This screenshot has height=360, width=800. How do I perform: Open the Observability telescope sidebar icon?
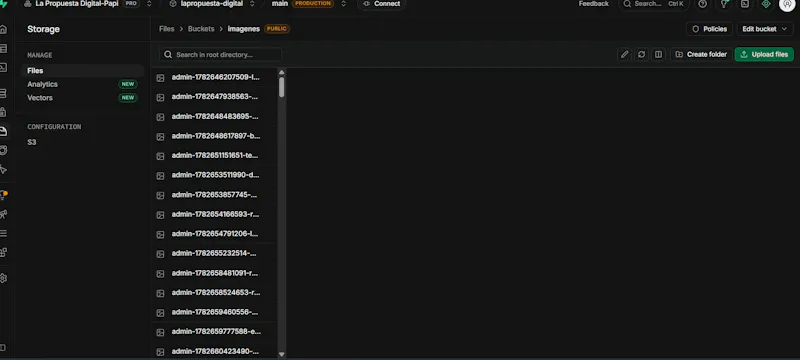[x=4, y=214]
